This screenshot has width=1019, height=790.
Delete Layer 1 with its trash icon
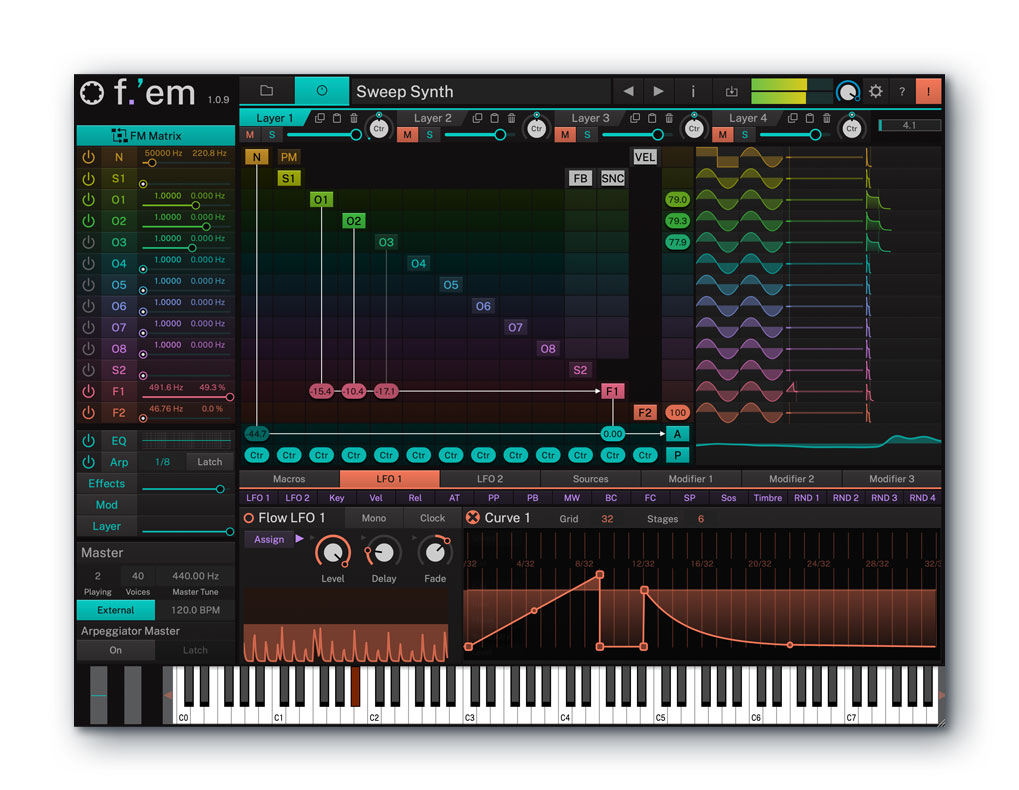click(354, 118)
